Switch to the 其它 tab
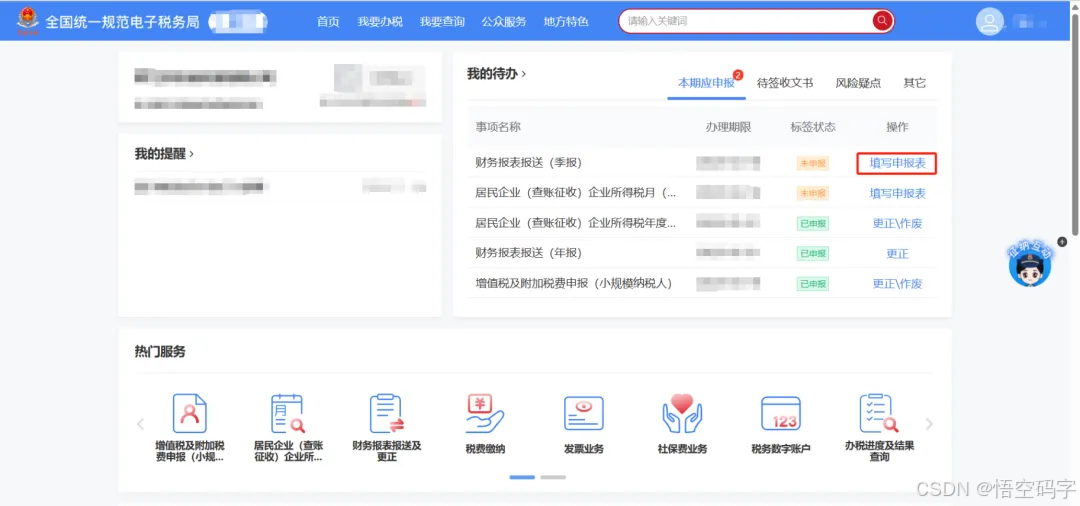Image resolution: width=1080 pixels, height=506 pixels. pos(915,83)
